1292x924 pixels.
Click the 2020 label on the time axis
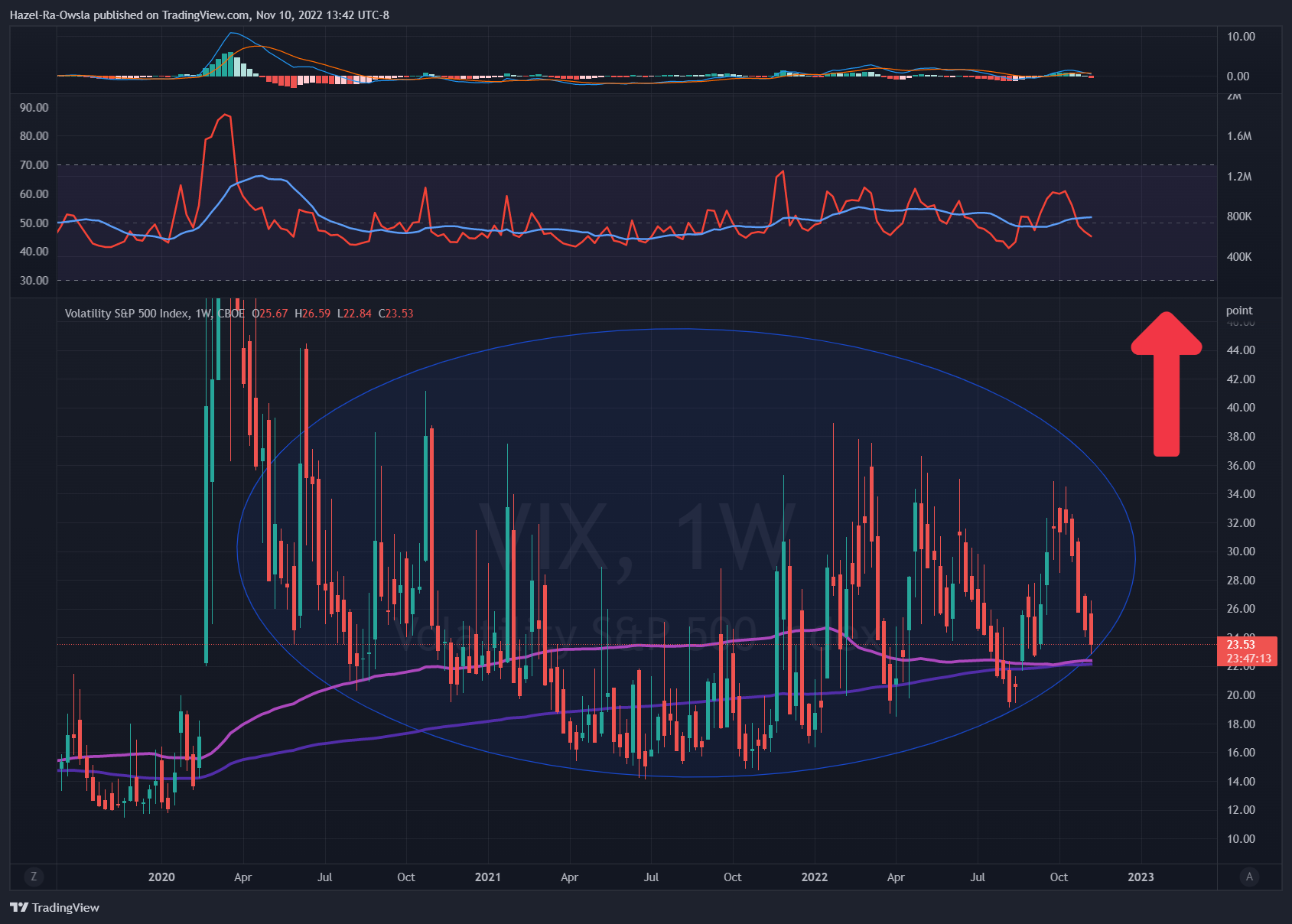(x=161, y=877)
